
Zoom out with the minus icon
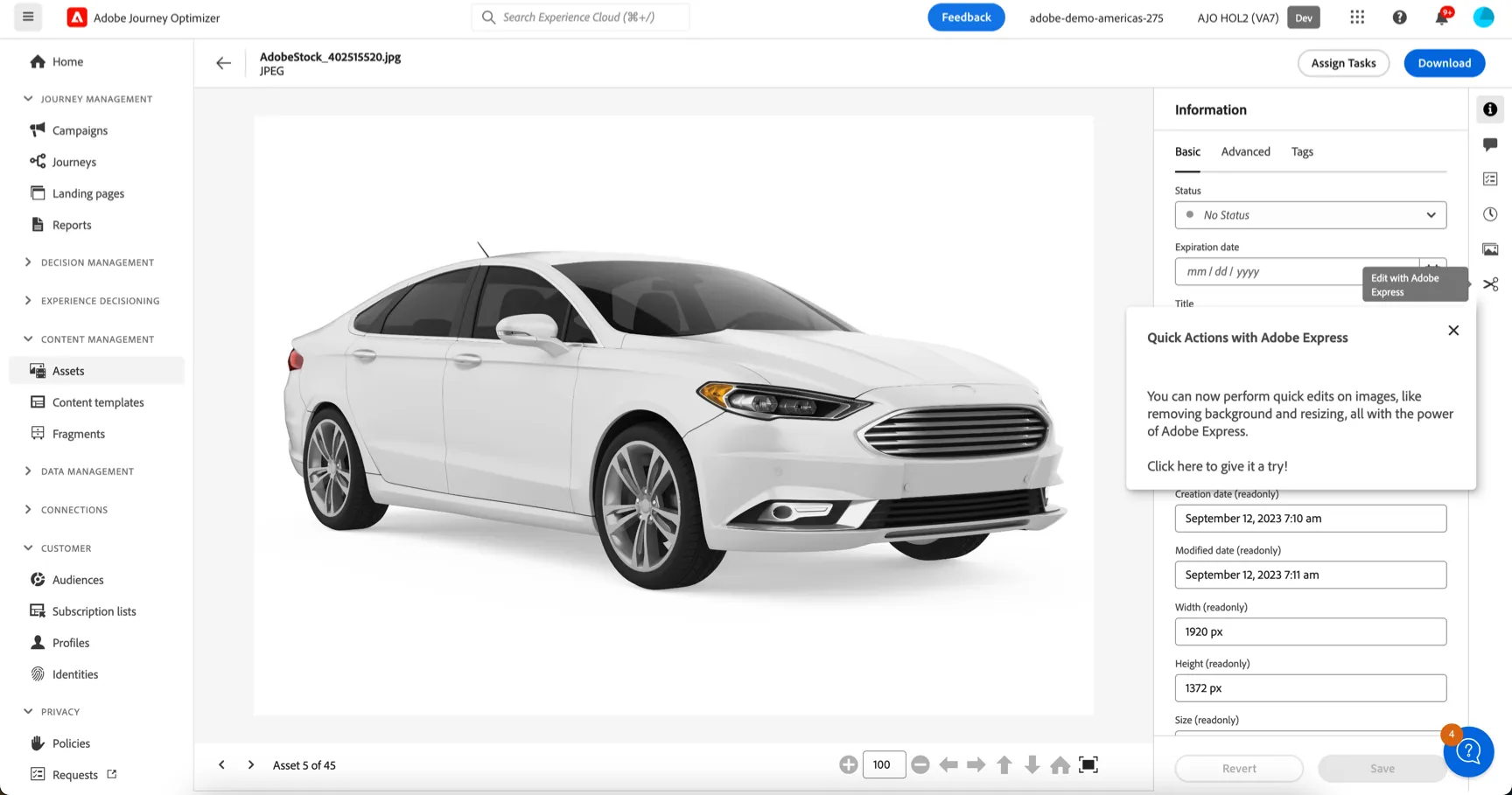[x=920, y=765]
